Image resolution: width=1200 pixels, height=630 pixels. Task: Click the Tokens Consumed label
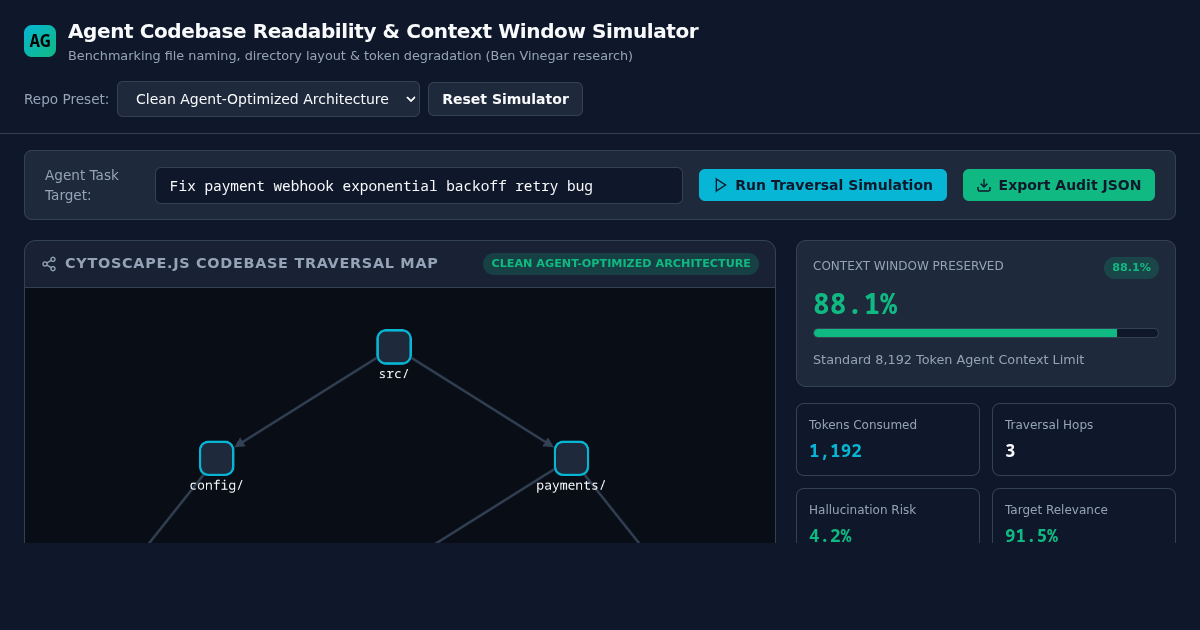(863, 425)
